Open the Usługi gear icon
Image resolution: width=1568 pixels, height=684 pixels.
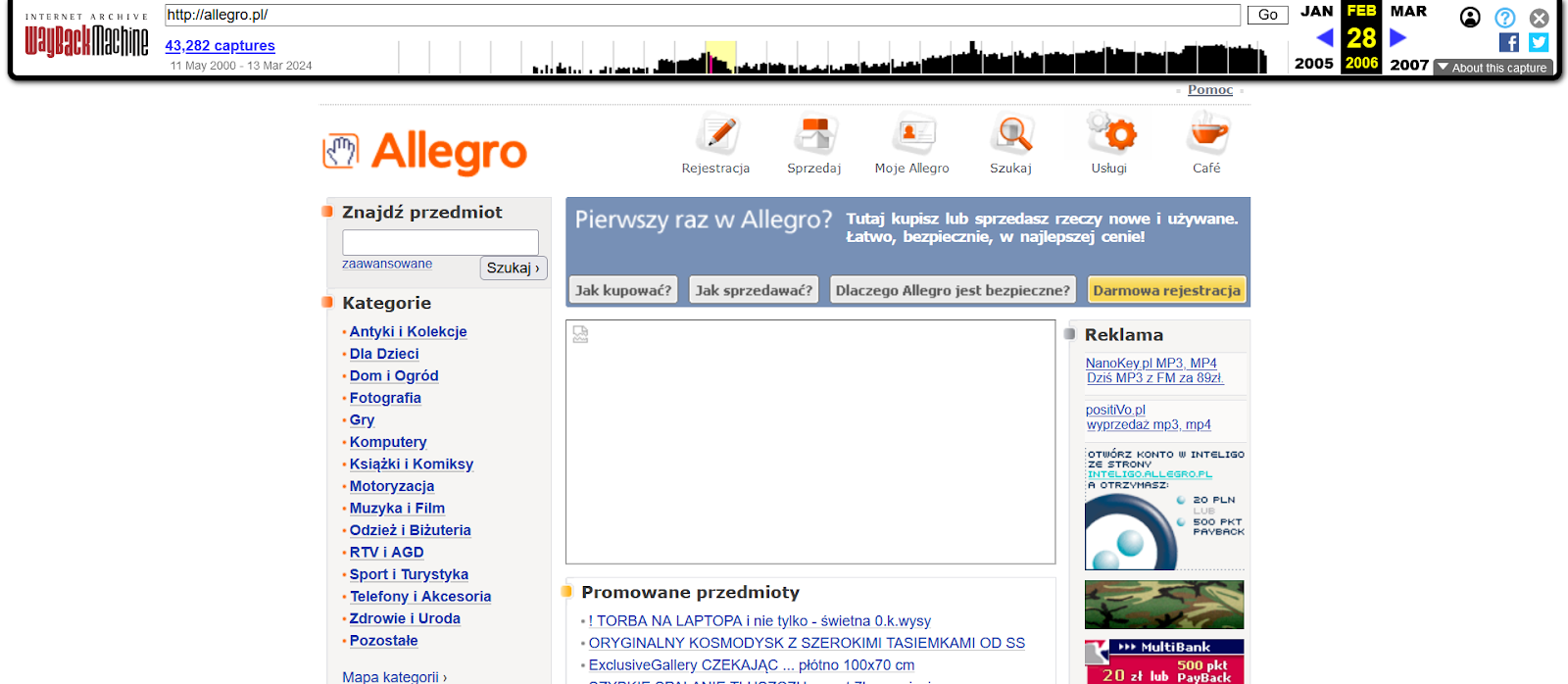(1111, 133)
